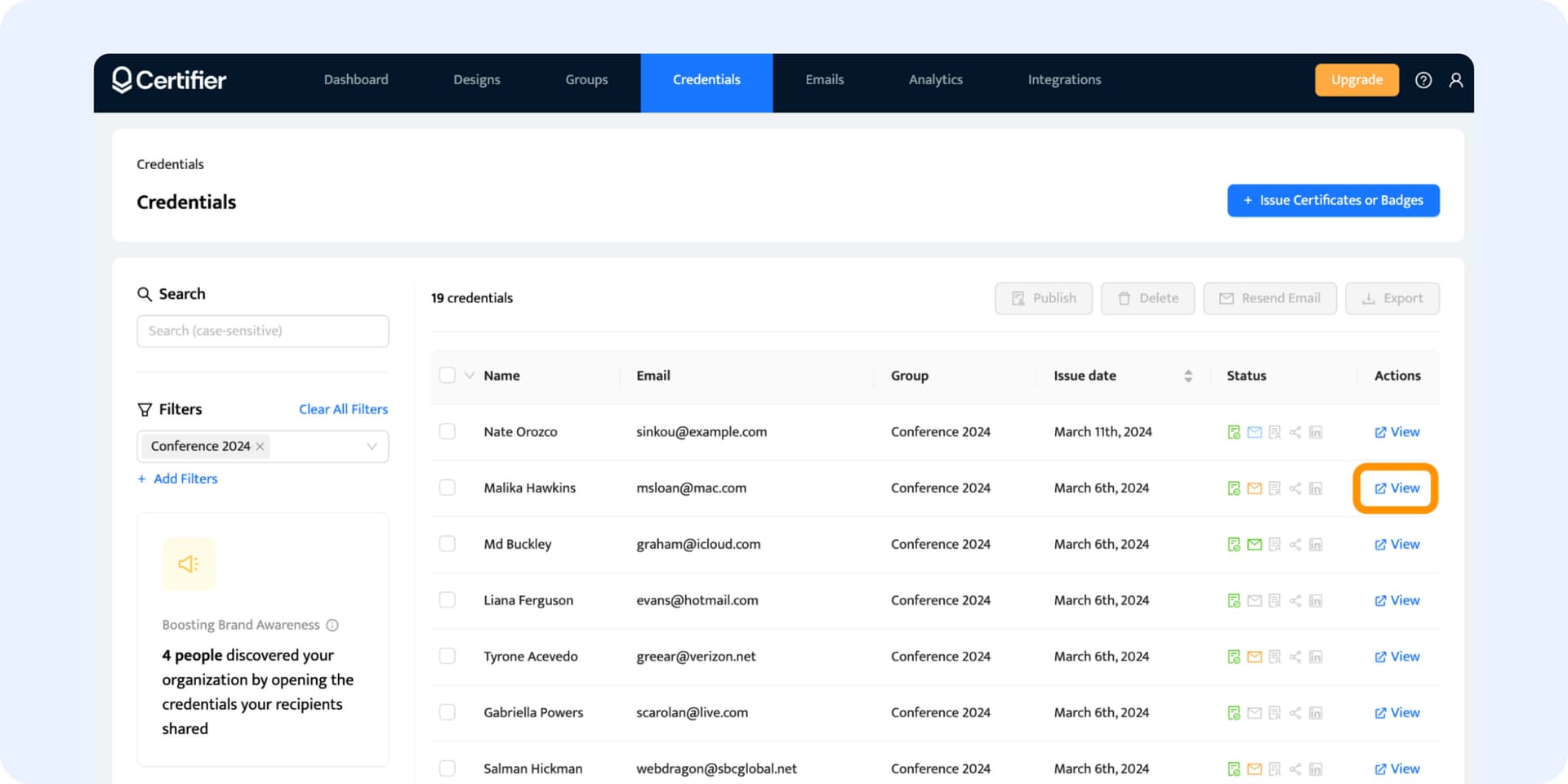The height and width of the screenshot is (784, 1568).
Task: Open the selection options chevron beside select-all checkbox
Action: [x=469, y=375]
